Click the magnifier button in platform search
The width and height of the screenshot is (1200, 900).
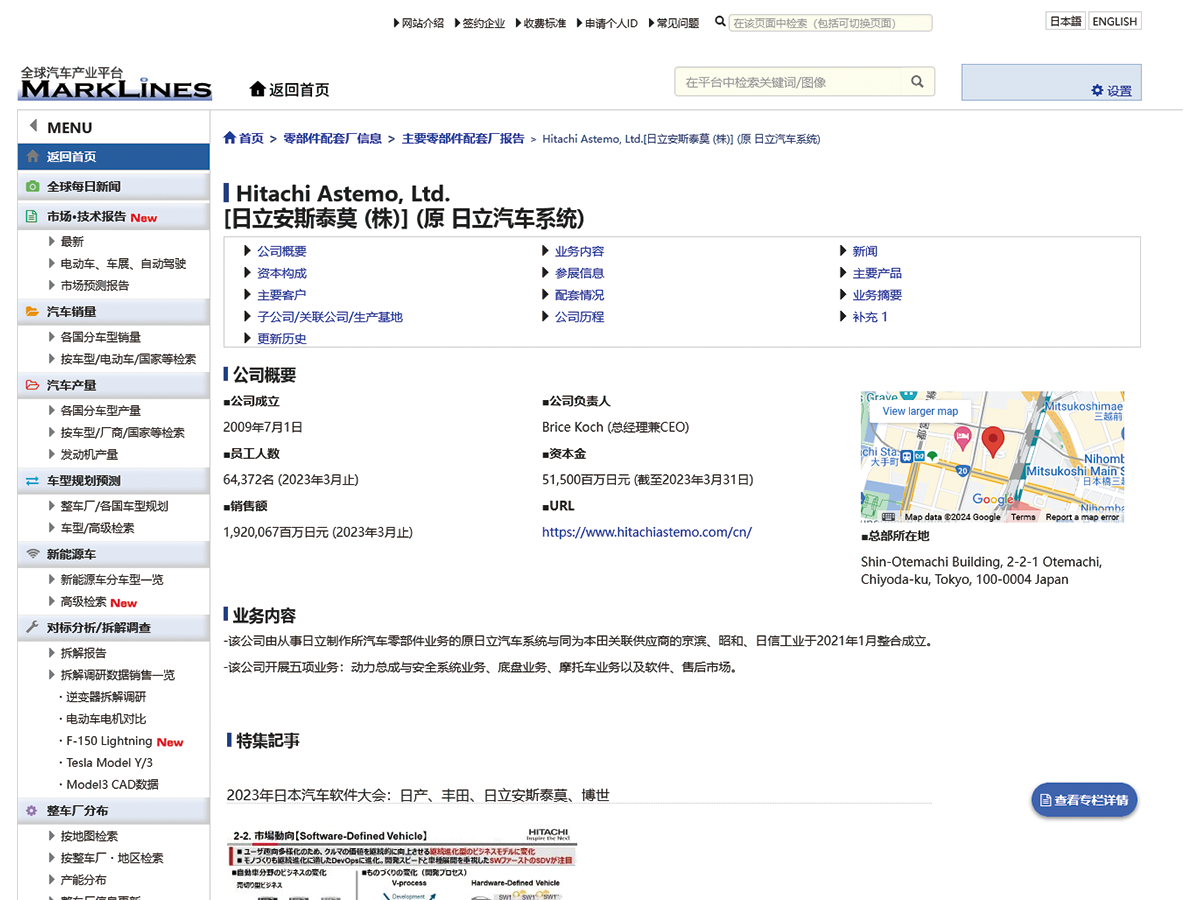pos(917,82)
